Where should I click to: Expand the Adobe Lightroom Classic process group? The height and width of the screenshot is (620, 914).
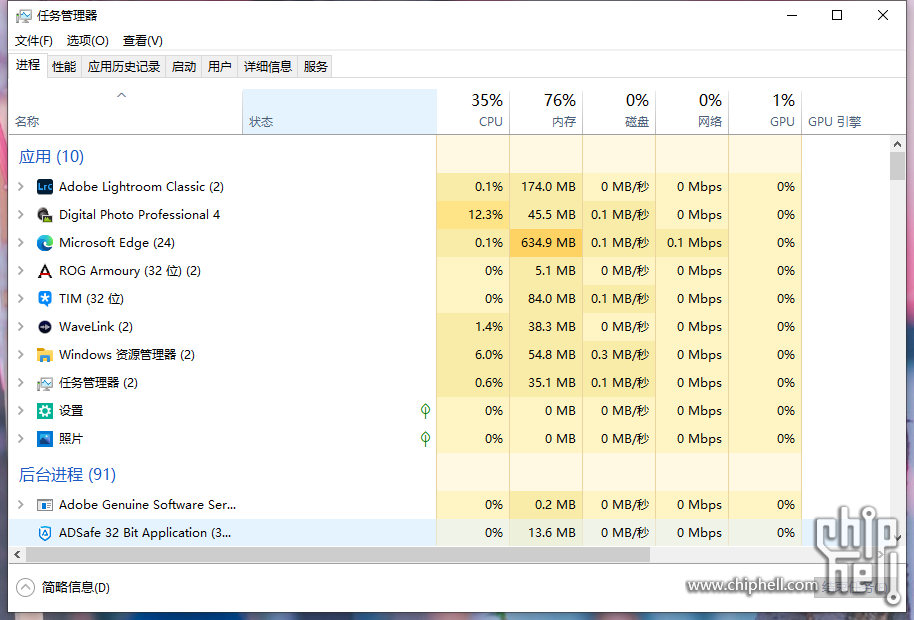point(21,186)
